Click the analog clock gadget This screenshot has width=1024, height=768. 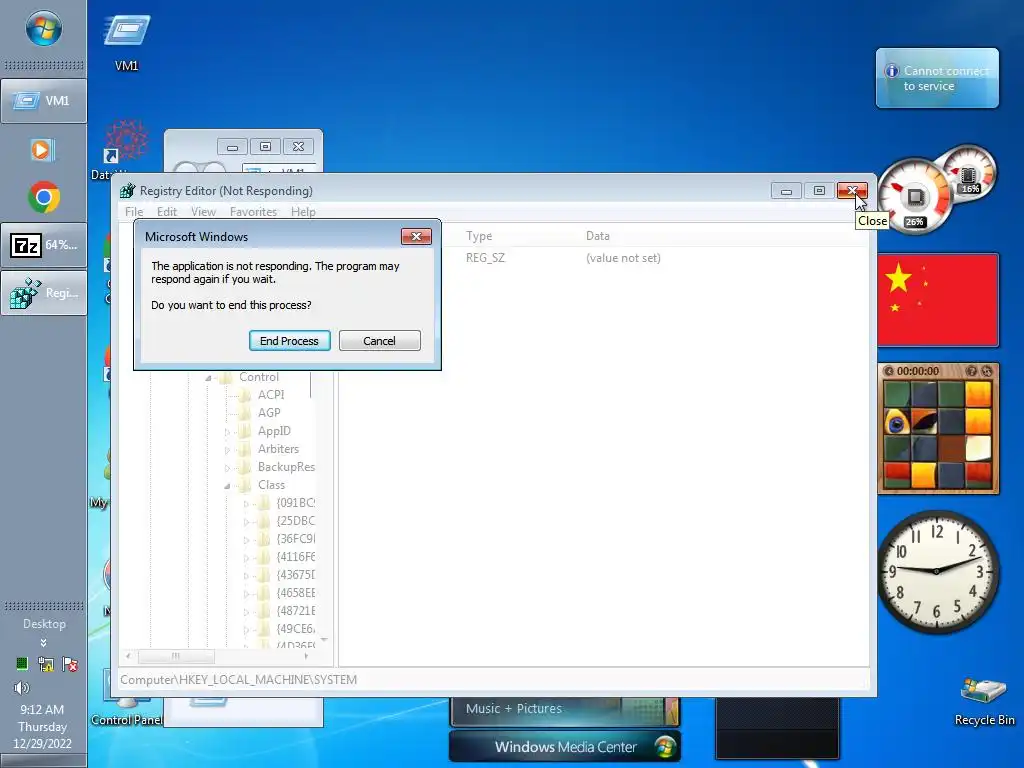[937, 572]
